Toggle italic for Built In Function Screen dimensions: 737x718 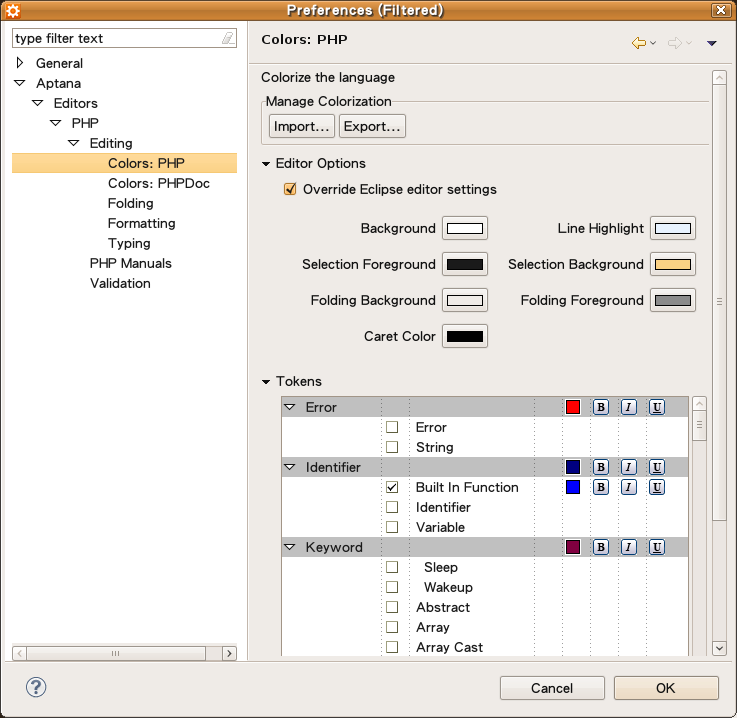628,487
